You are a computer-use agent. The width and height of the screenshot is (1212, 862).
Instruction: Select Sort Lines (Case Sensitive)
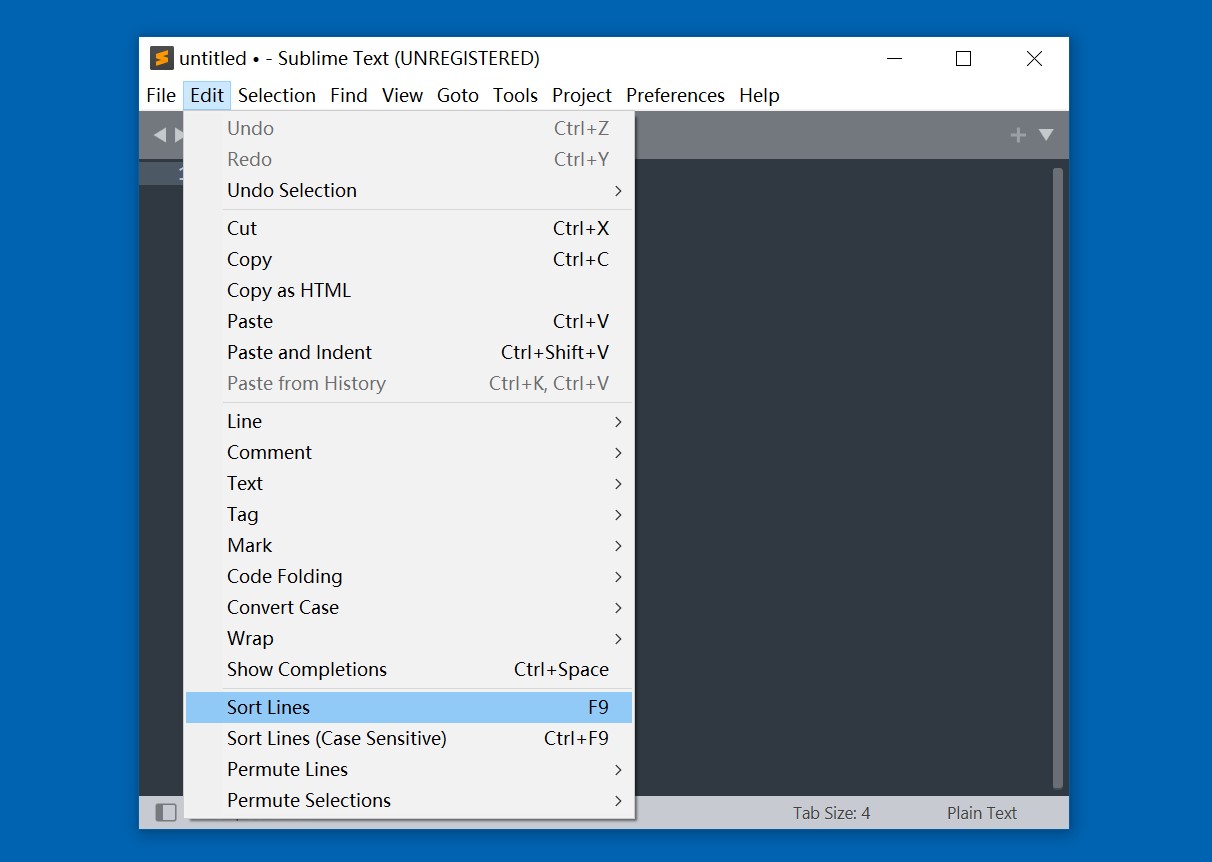[409, 738]
